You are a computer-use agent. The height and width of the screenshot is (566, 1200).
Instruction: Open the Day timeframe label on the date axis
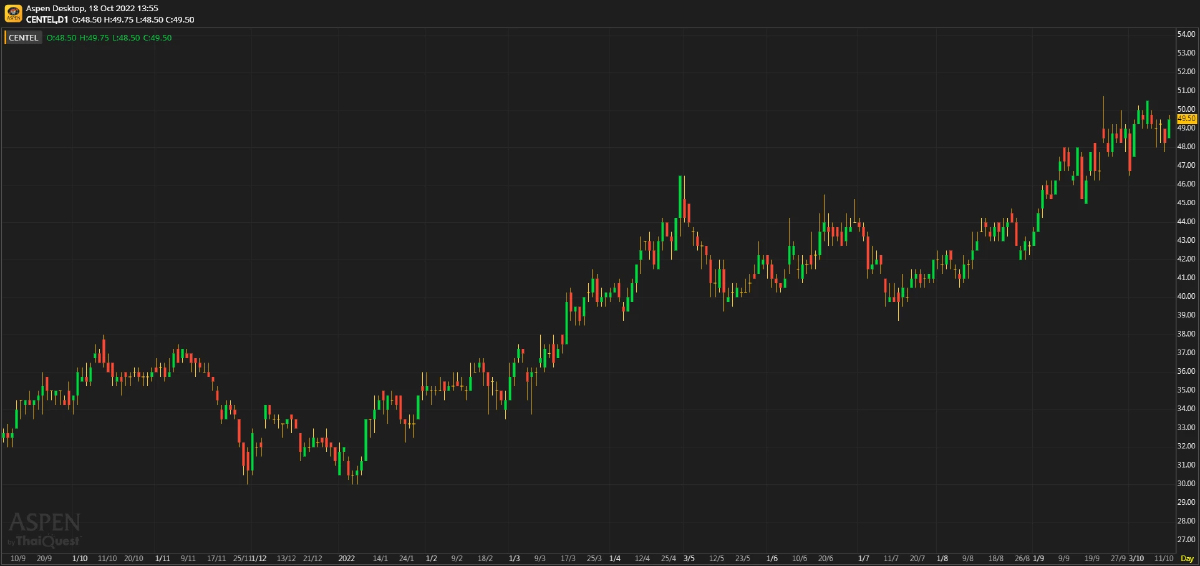1187,558
